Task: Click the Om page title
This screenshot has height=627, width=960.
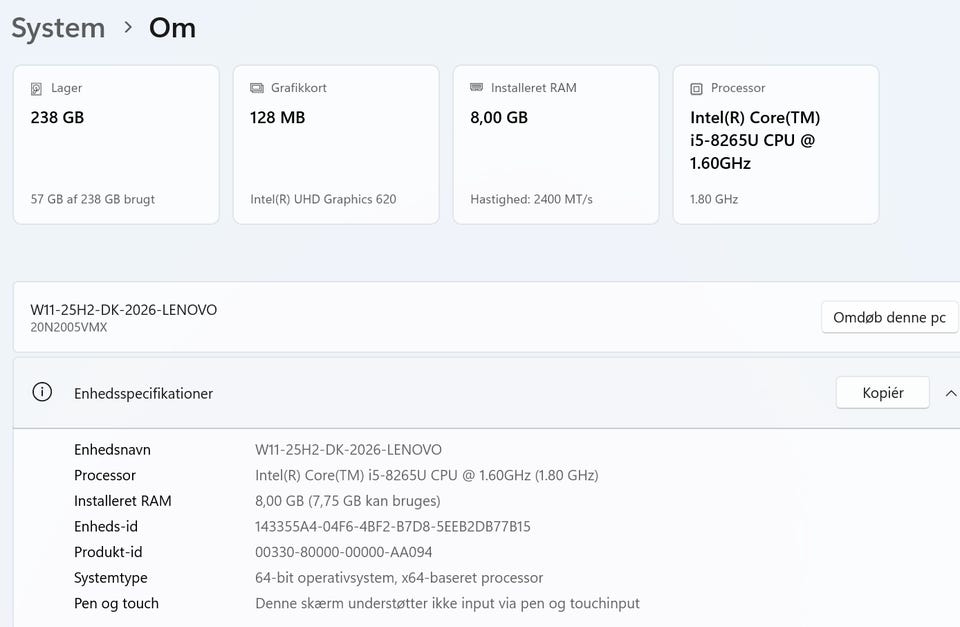Action: point(172,28)
